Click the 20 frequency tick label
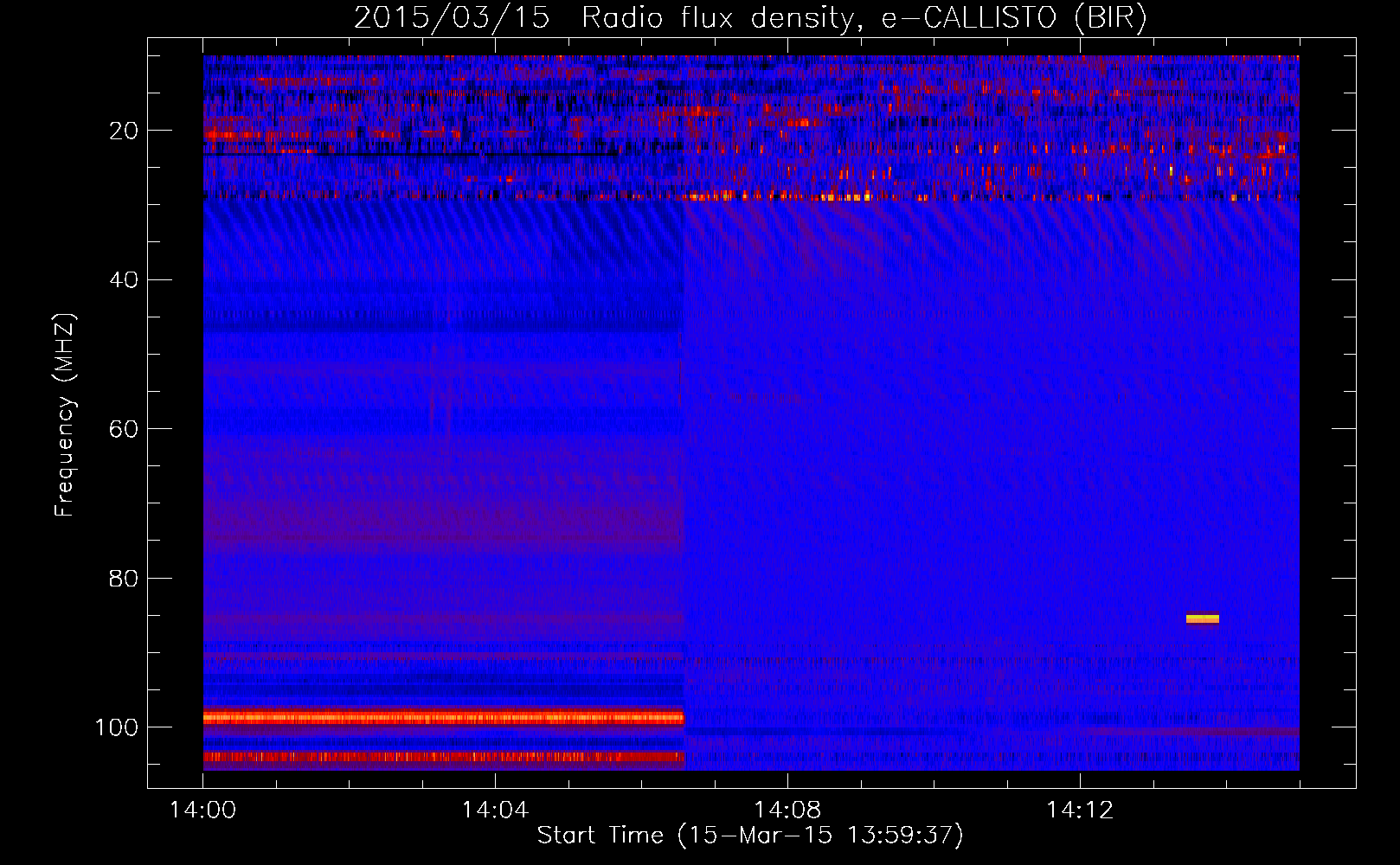The image size is (1400, 865). coord(124,131)
